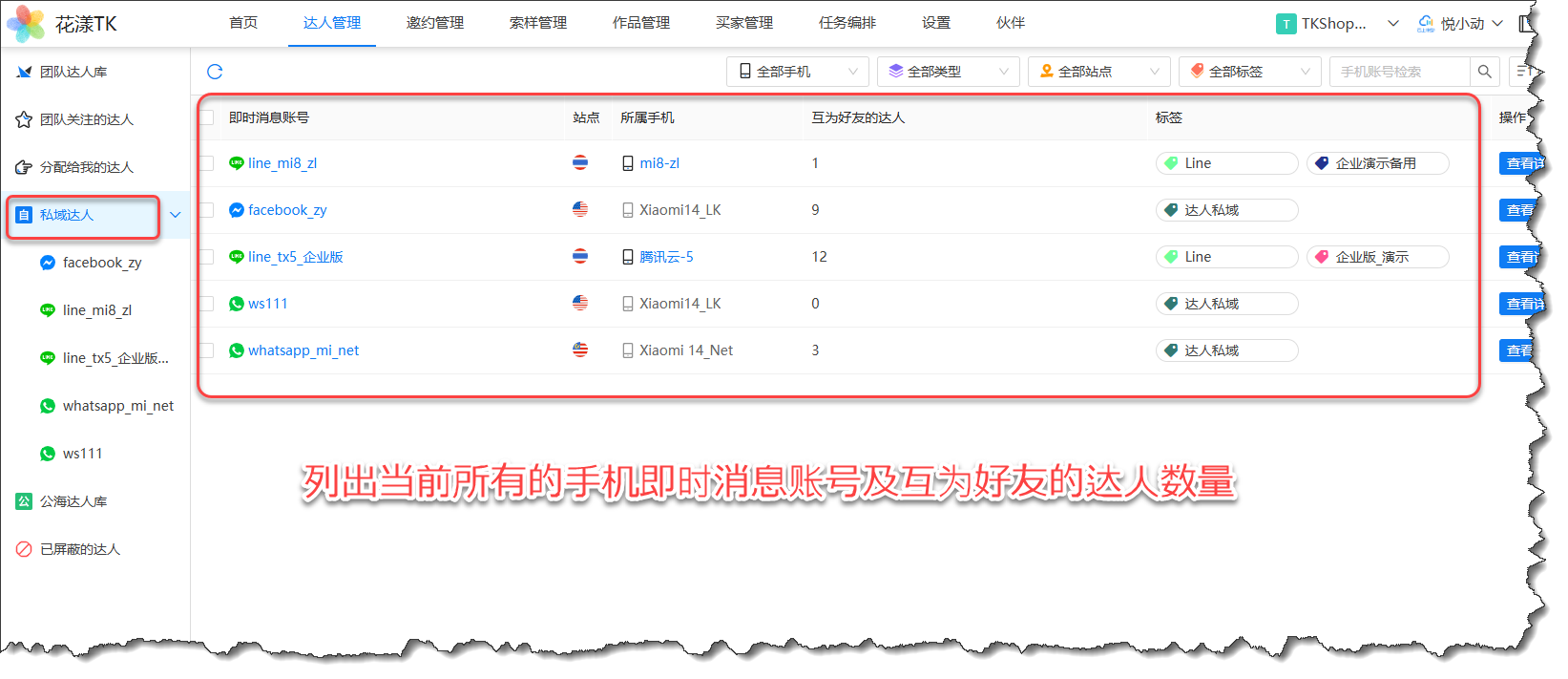This screenshot has width=1568, height=679.
Task: Open 已屏蔽的达人 blocked list
Action: (x=79, y=549)
